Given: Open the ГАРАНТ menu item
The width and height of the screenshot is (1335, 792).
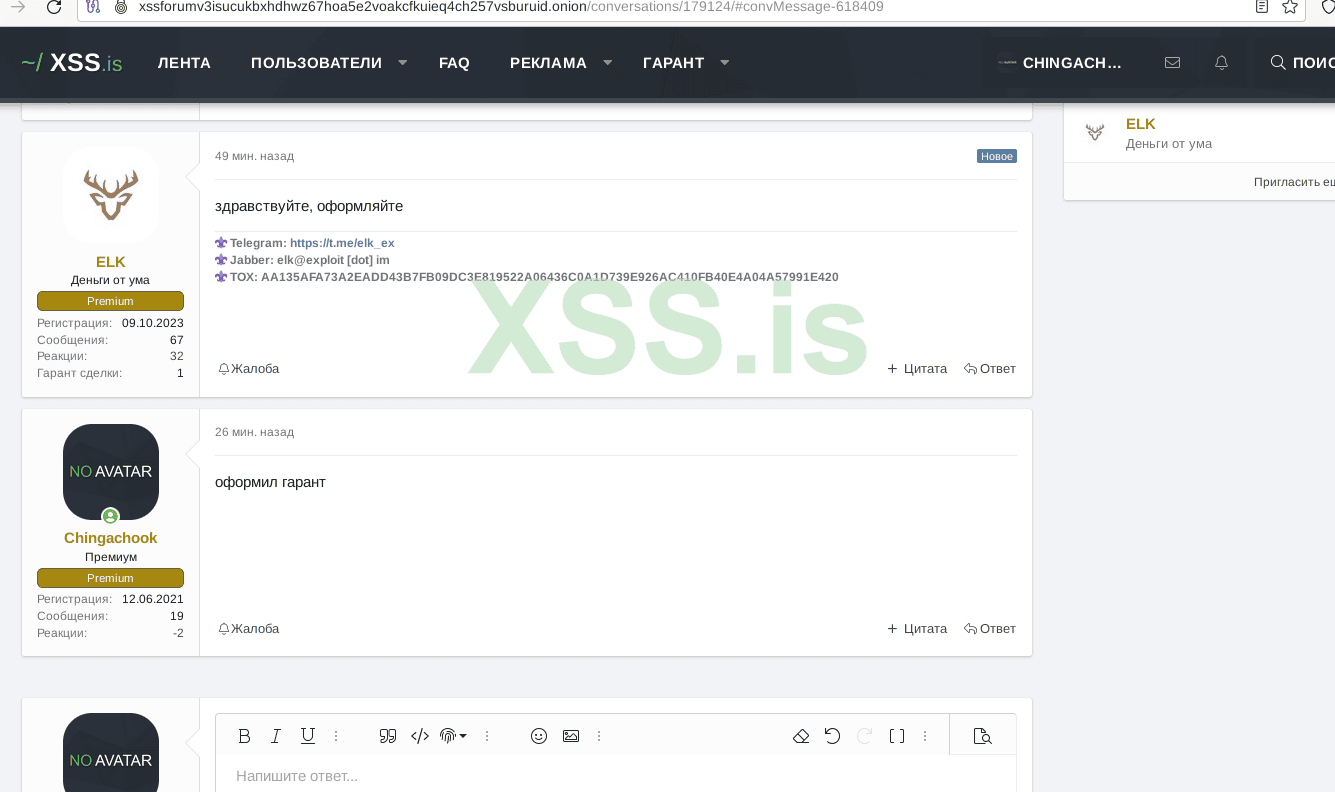Looking at the screenshot, I should click(673, 62).
